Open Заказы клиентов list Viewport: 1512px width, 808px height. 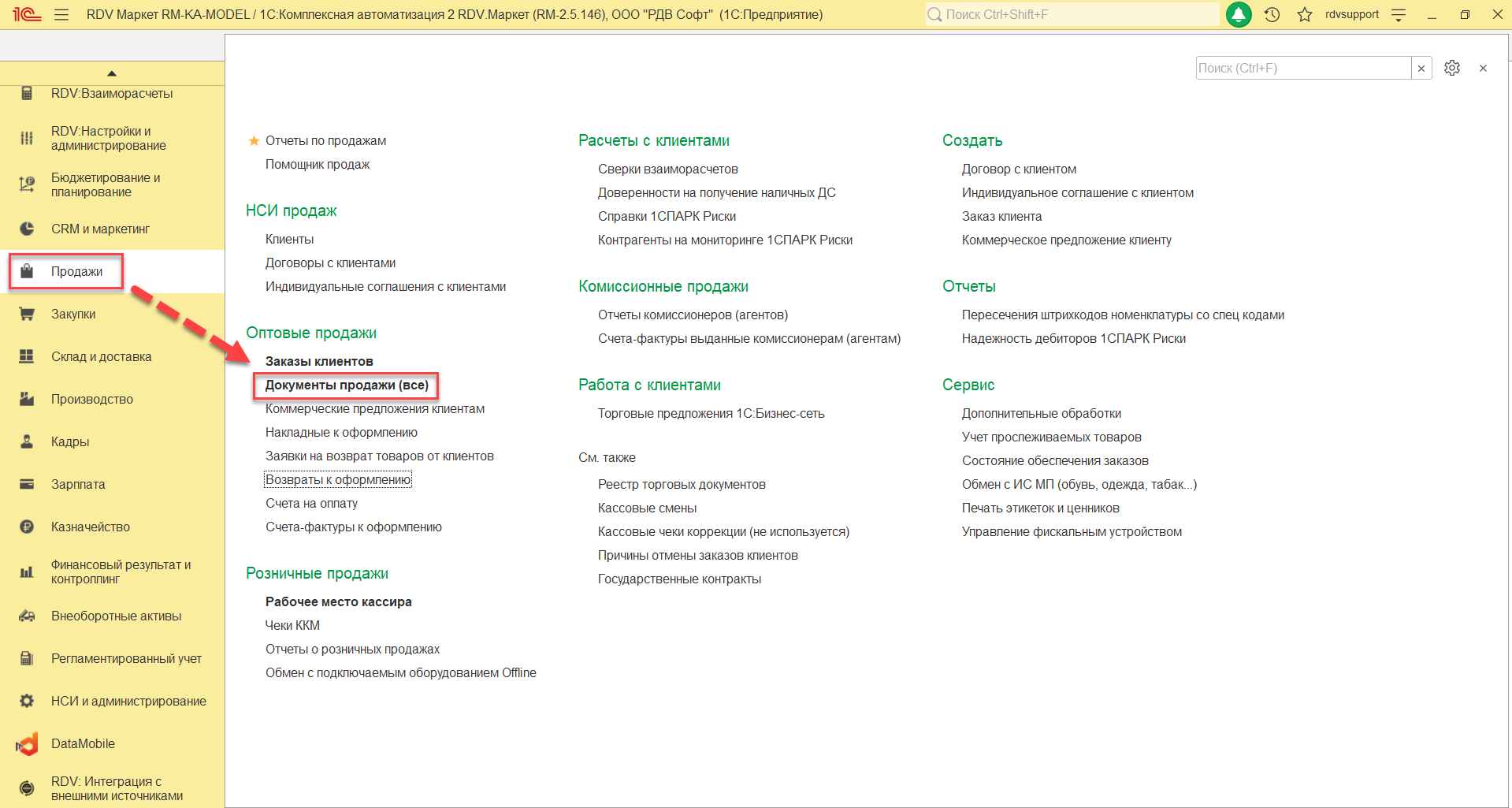319,361
